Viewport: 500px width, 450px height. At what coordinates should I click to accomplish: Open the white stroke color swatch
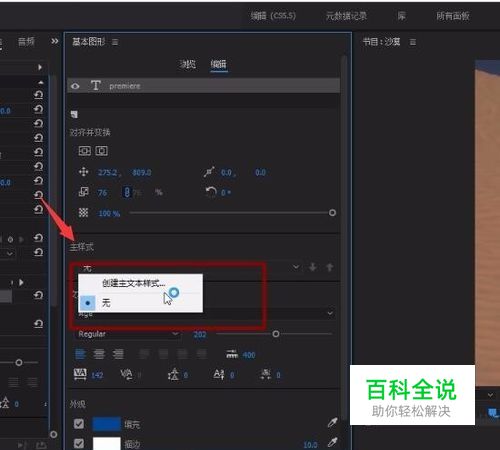(x=106, y=444)
